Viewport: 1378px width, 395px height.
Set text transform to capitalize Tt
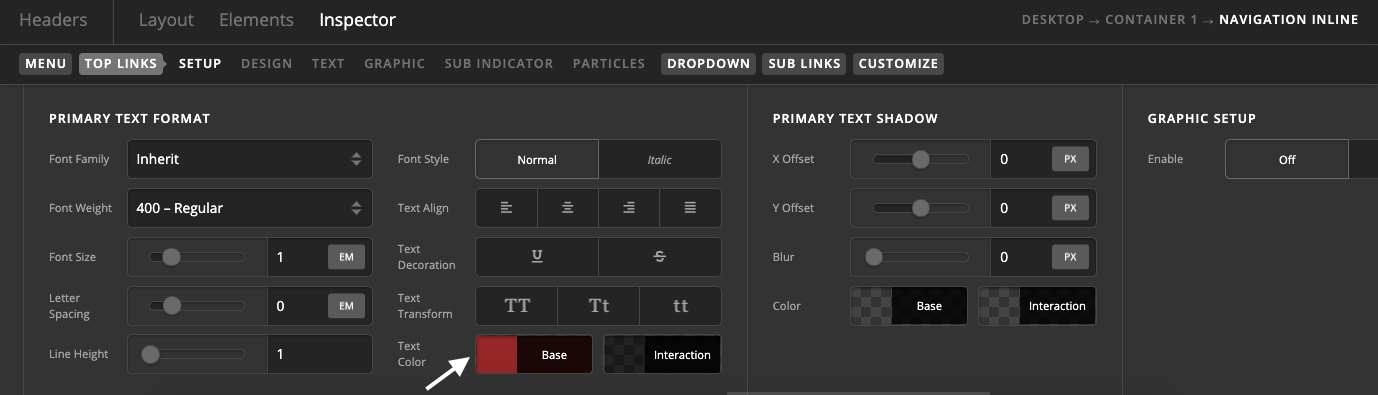click(599, 306)
